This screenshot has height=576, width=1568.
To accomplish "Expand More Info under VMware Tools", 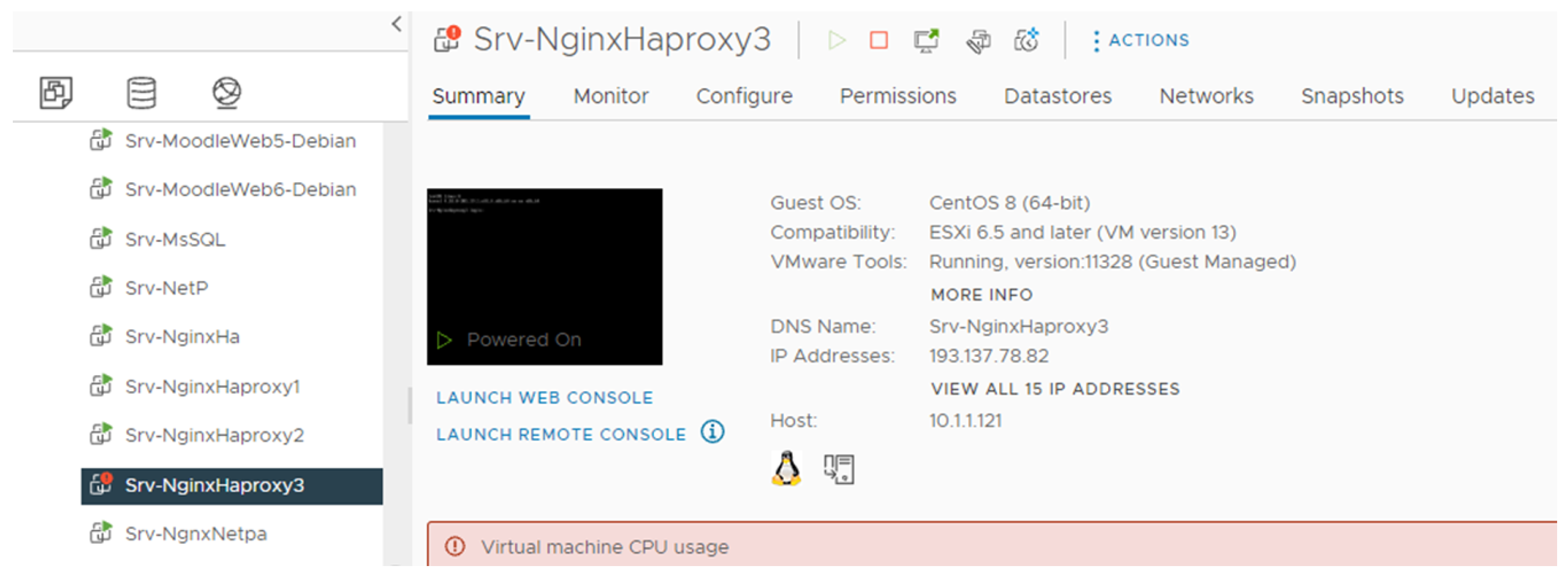I will point(981,295).
